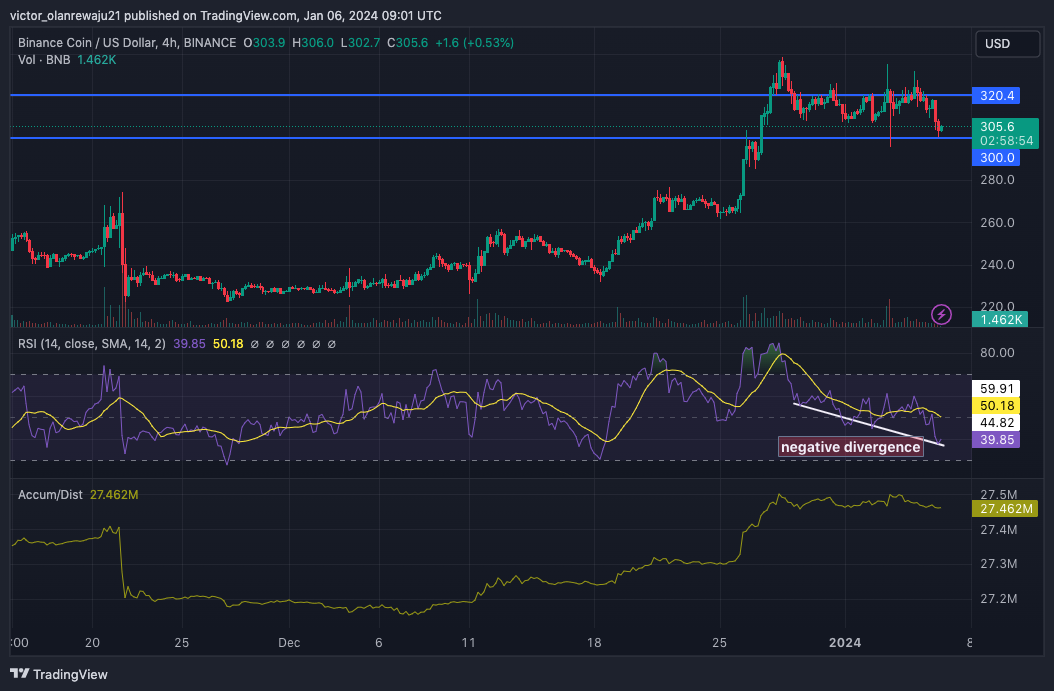The height and width of the screenshot is (691, 1054).
Task: Click the Vol · BNB indicator label
Action: point(44,60)
